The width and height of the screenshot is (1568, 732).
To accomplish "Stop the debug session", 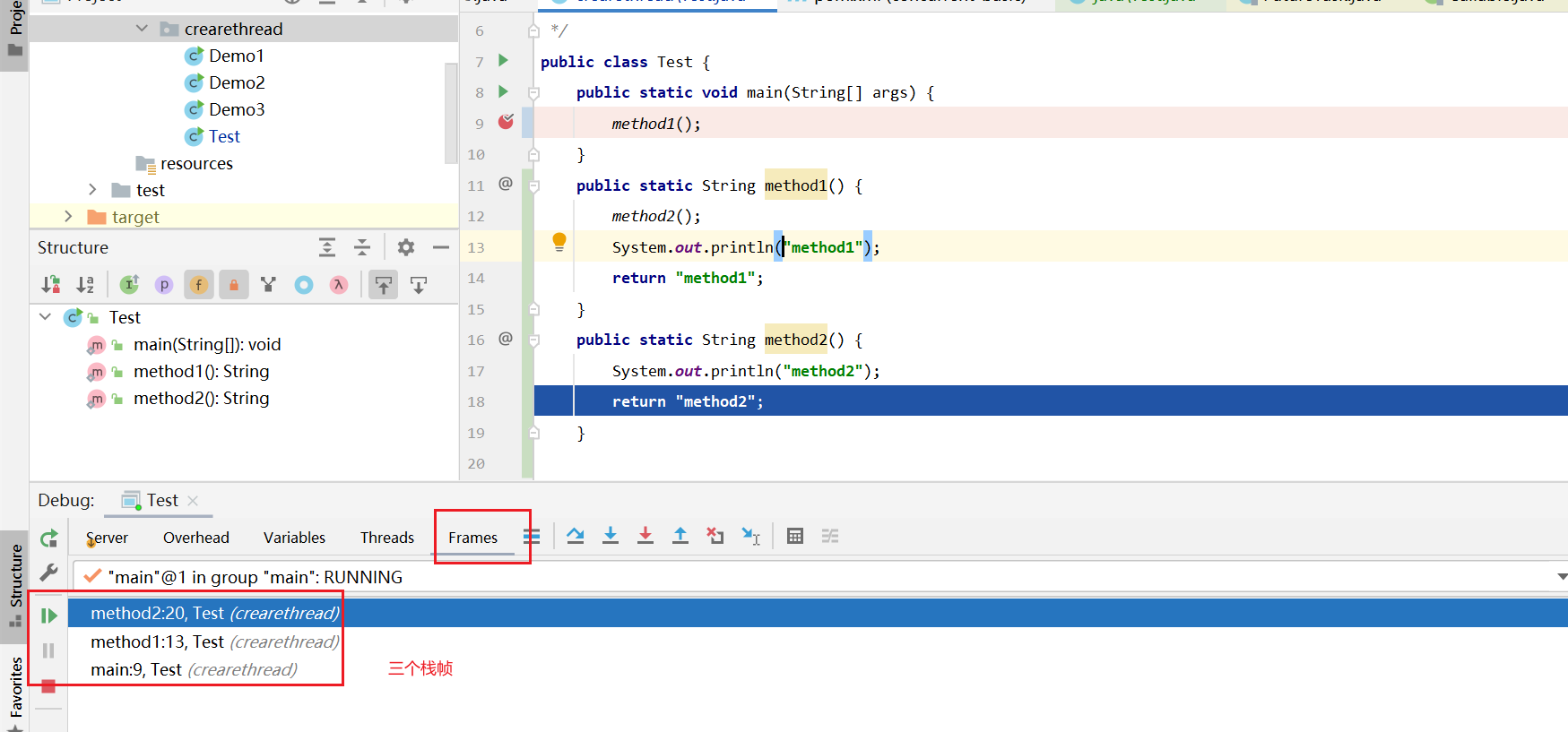I will pyautogui.click(x=48, y=686).
